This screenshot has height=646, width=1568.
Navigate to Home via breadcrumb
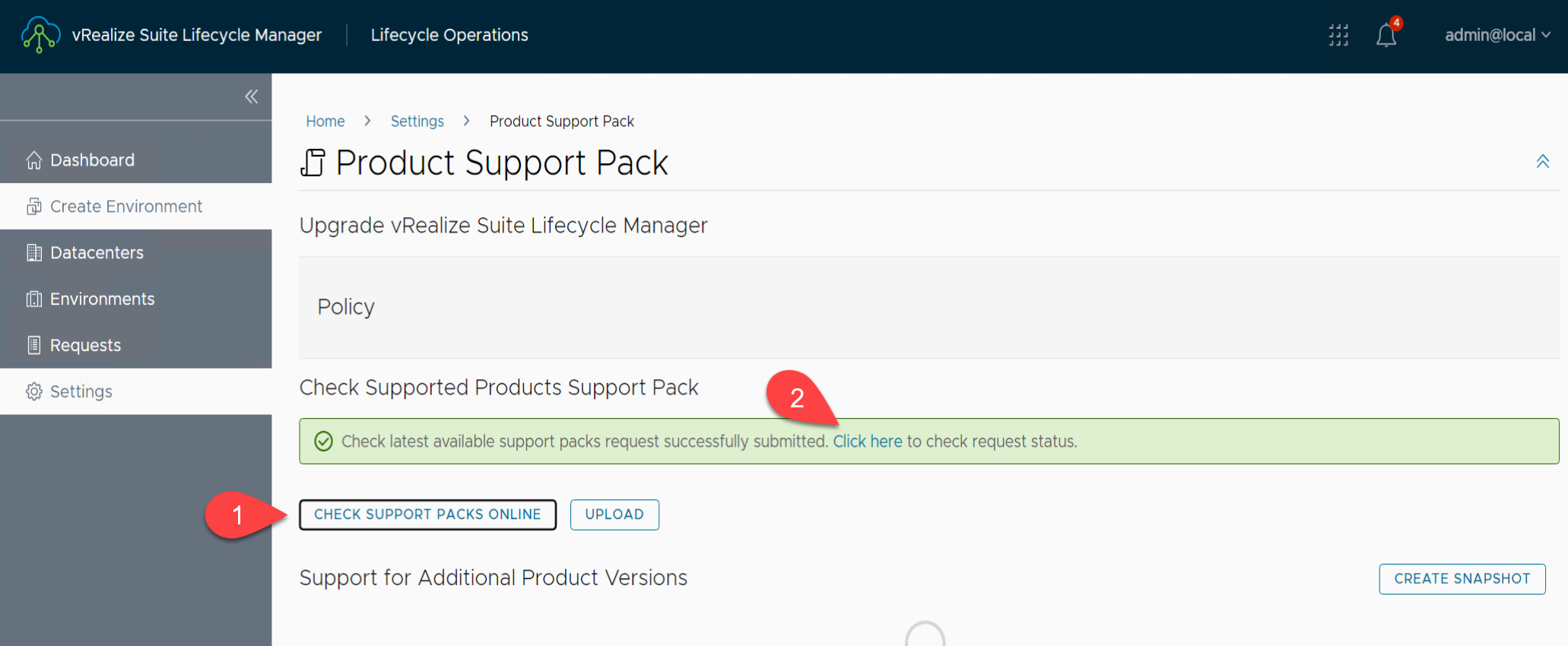pyautogui.click(x=325, y=122)
